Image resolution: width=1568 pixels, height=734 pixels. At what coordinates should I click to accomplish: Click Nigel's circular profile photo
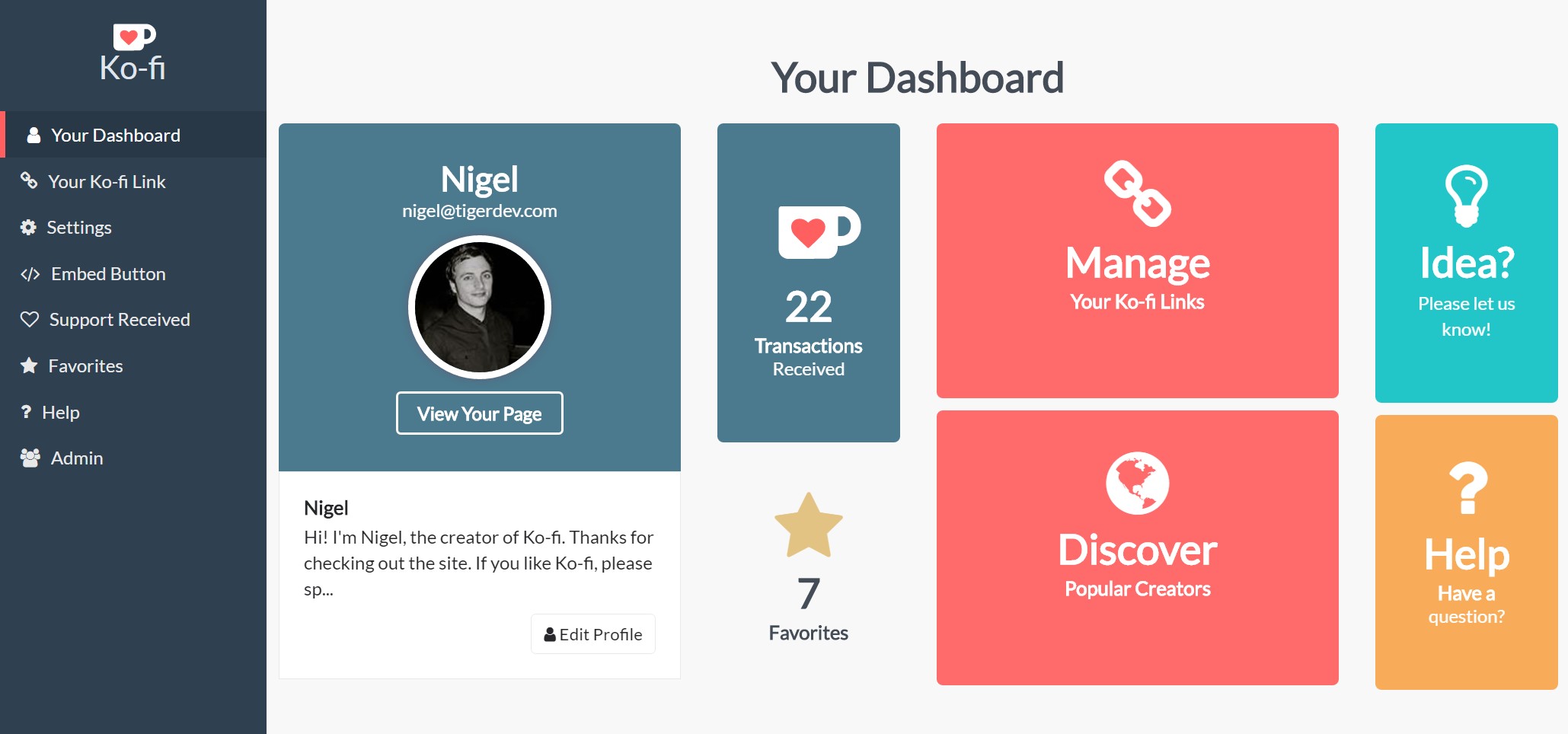[x=480, y=307]
